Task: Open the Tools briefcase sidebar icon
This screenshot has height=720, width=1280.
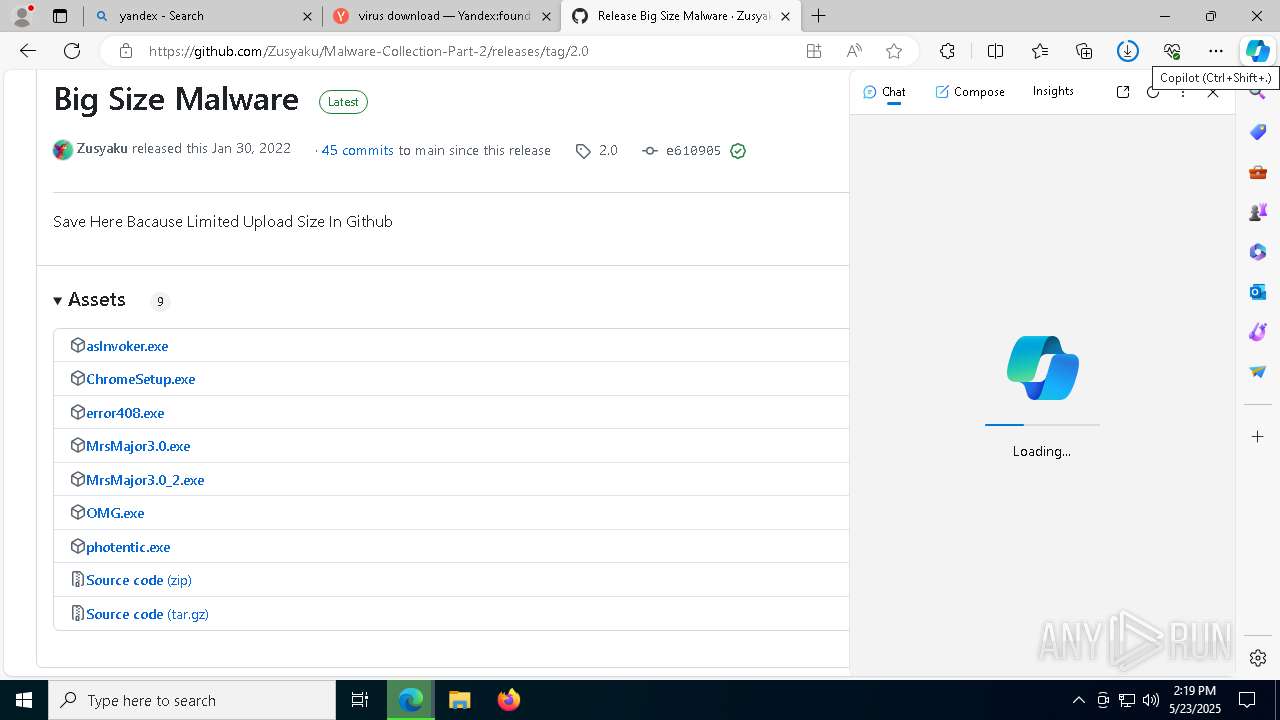Action: 1258,172
